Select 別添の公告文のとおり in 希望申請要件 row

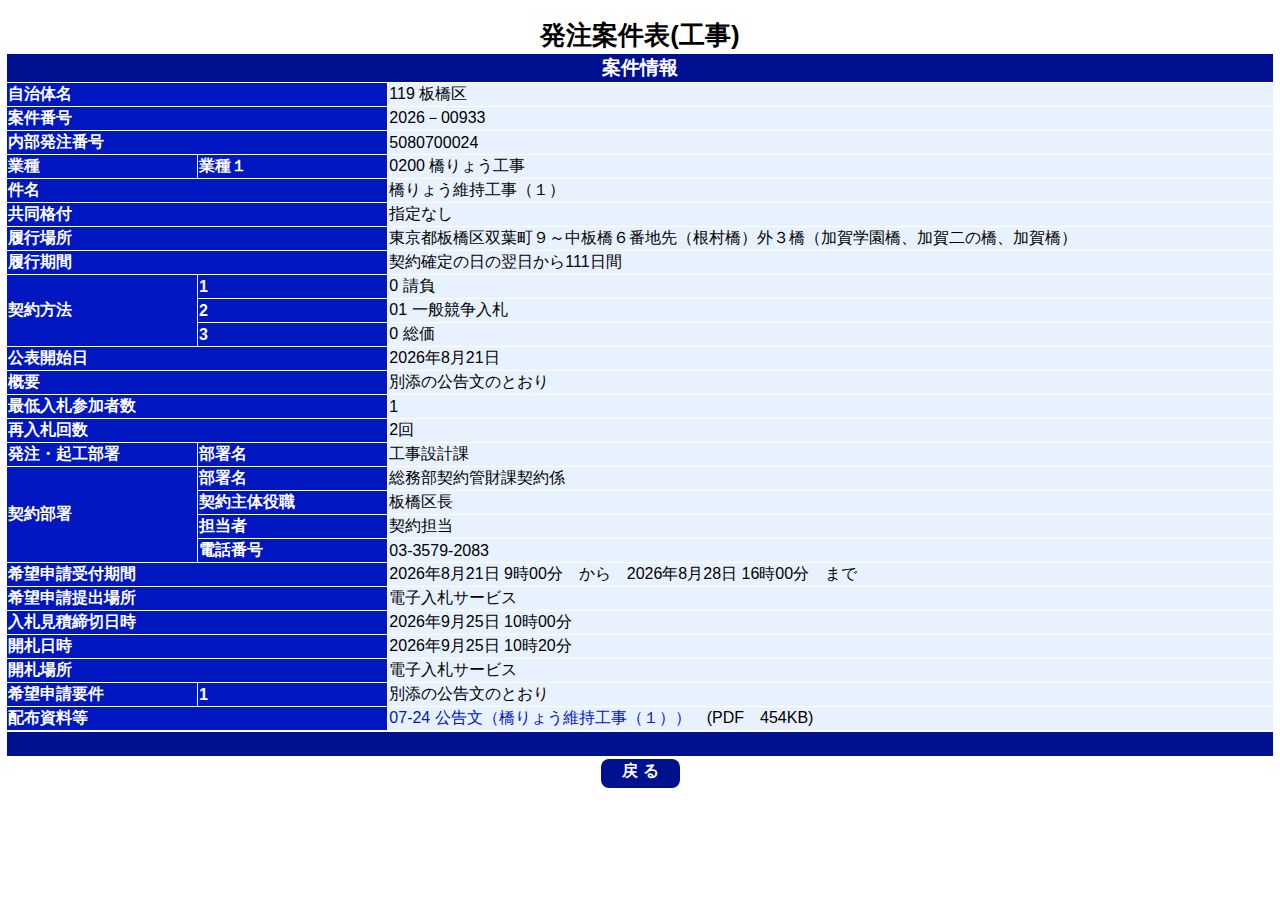pos(468,694)
